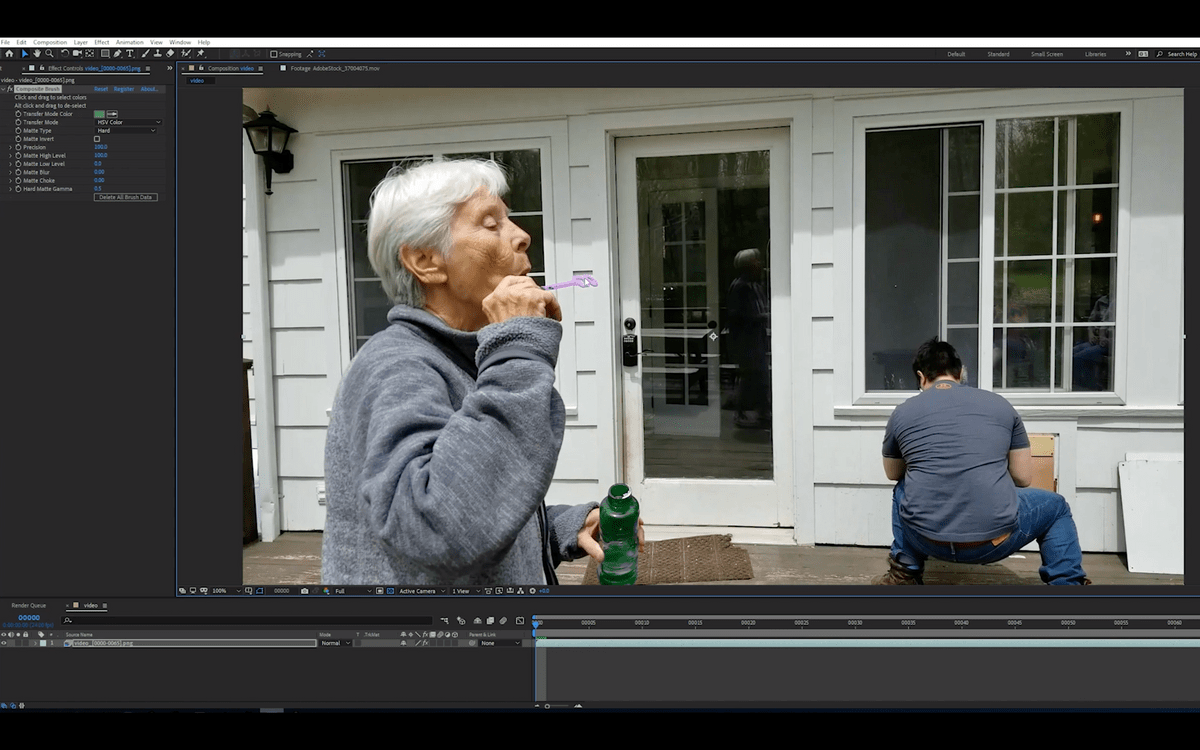
Task: Click the Graph Editor icon in timeline
Action: [520, 621]
